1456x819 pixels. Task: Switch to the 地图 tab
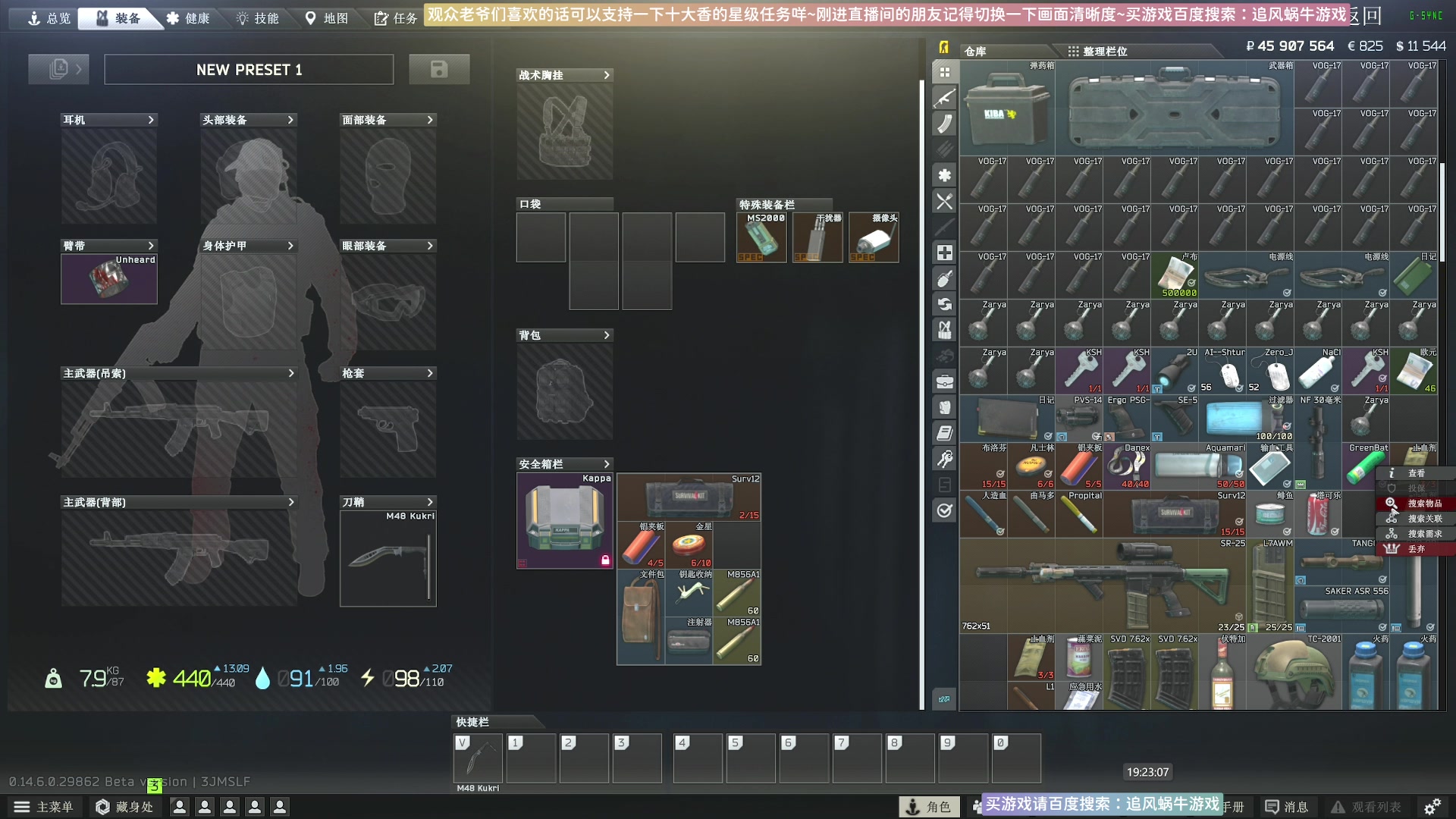tap(327, 18)
